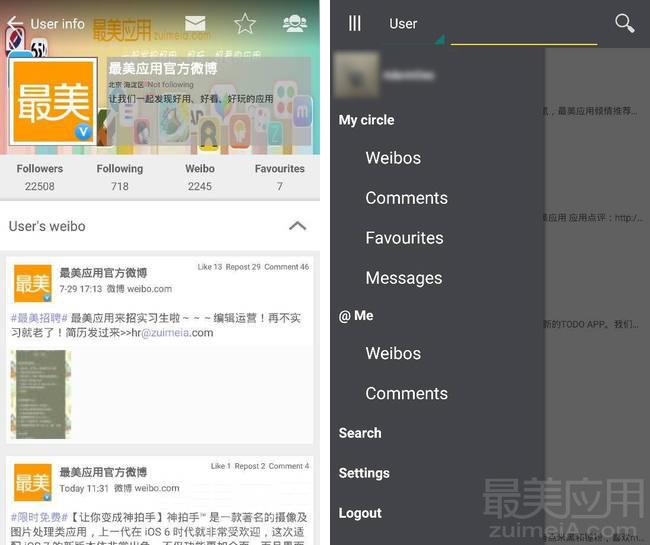Tap the blurred account avatar in drawer
The image size is (650, 545).
(357, 75)
